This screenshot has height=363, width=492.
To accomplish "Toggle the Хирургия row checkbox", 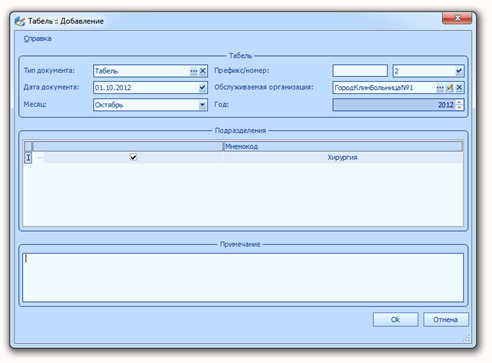I will (133, 157).
